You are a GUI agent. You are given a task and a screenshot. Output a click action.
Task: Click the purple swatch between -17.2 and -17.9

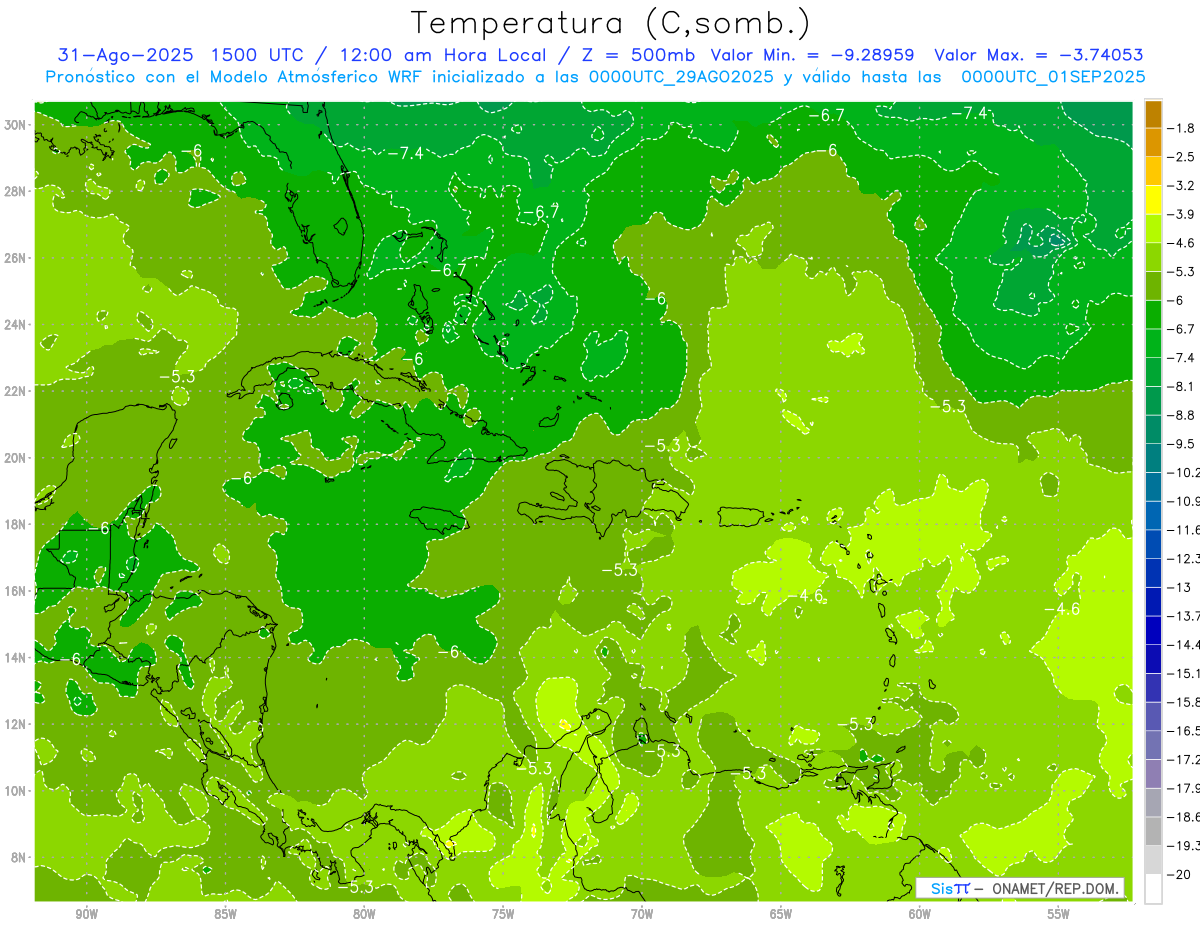(1153, 773)
